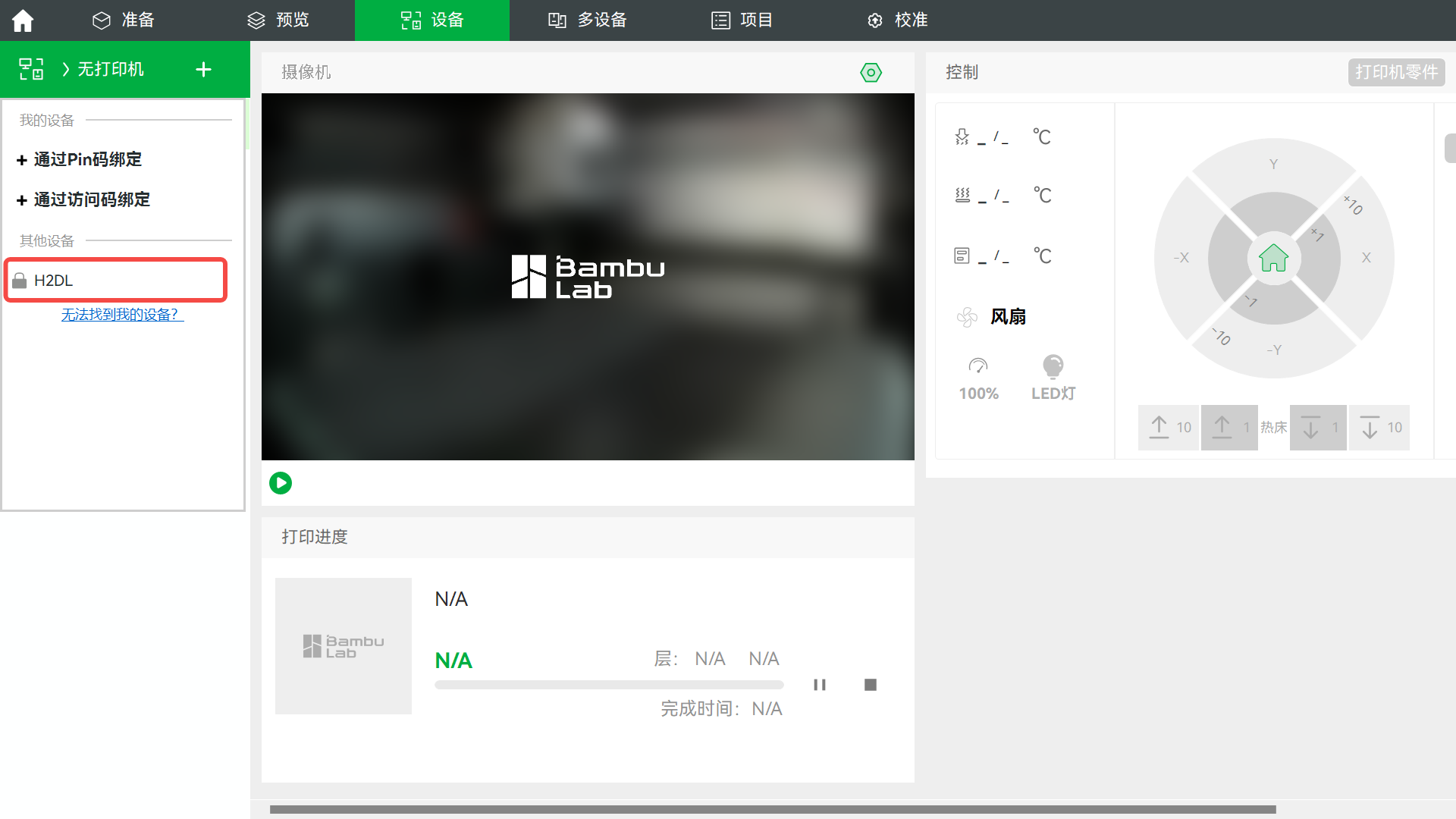Screen dimensions: 1456x819
Task: Move axis -X on outer ring
Action: [1181, 258]
